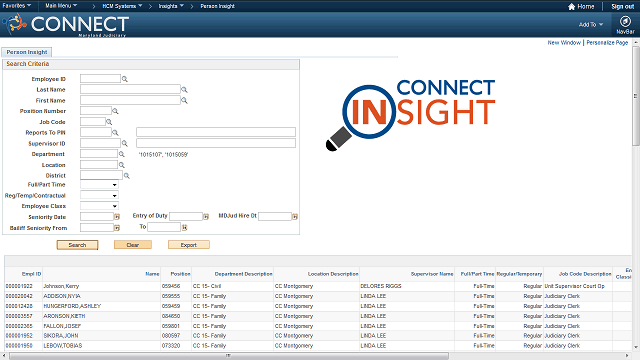Open the Position Number lookup magnifier

pyautogui.click(x=115, y=111)
